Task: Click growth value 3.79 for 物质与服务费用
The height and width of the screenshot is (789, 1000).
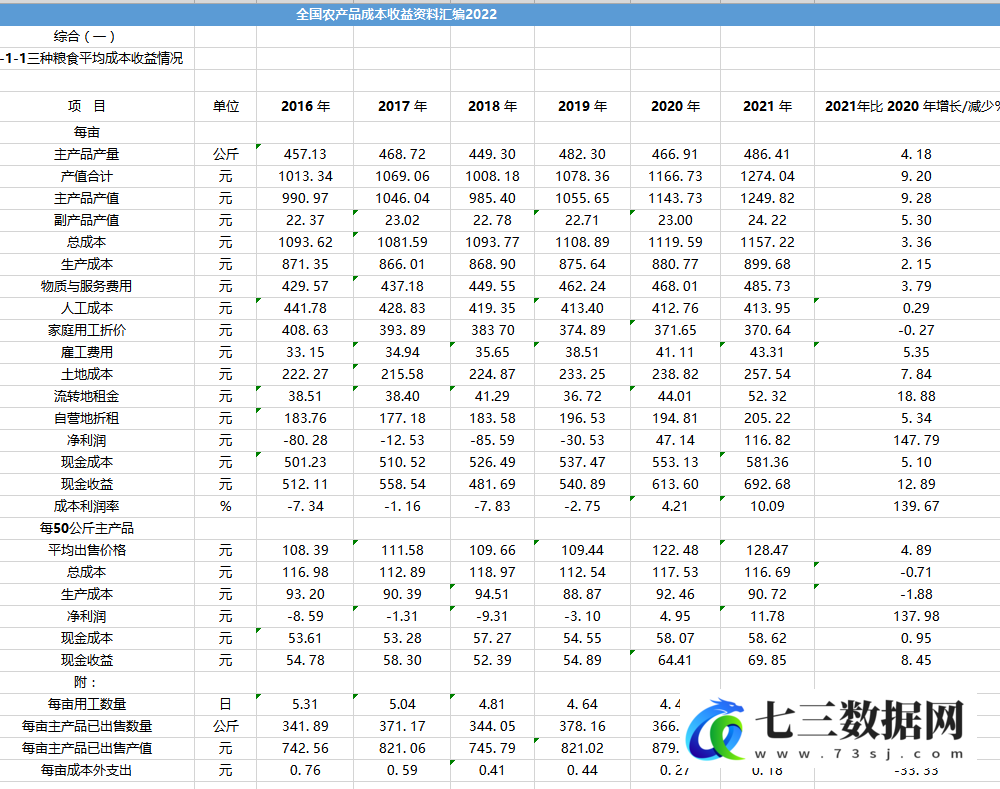Action: 916,286
